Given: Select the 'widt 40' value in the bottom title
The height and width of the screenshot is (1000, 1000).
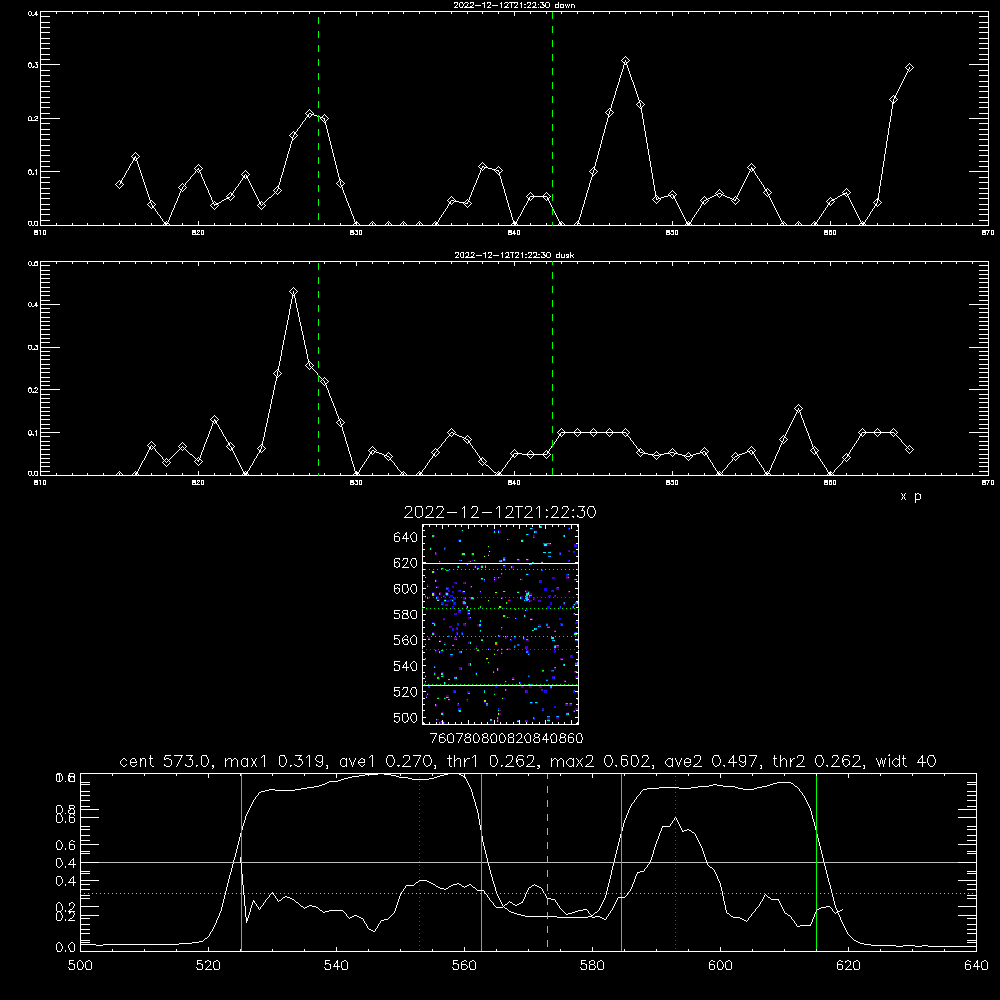Looking at the screenshot, I should pyautogui.click(x=906, y=761).
